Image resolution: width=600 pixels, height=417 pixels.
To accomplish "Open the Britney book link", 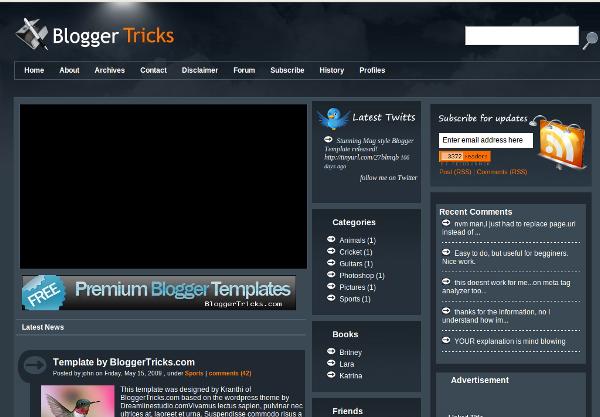I will pyautogui.click(x=351, y=352).
